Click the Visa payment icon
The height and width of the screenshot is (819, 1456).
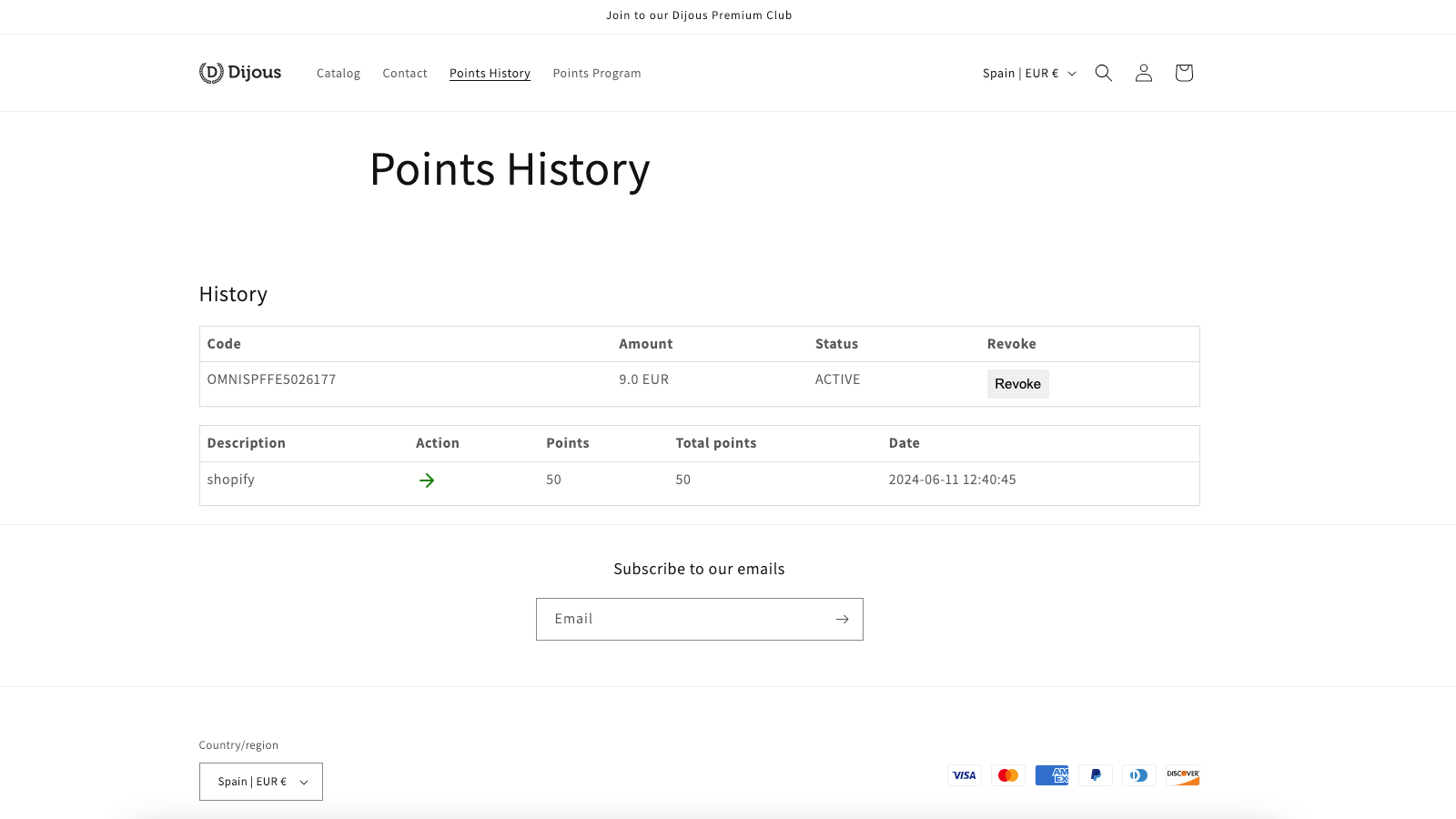point(964,775)
